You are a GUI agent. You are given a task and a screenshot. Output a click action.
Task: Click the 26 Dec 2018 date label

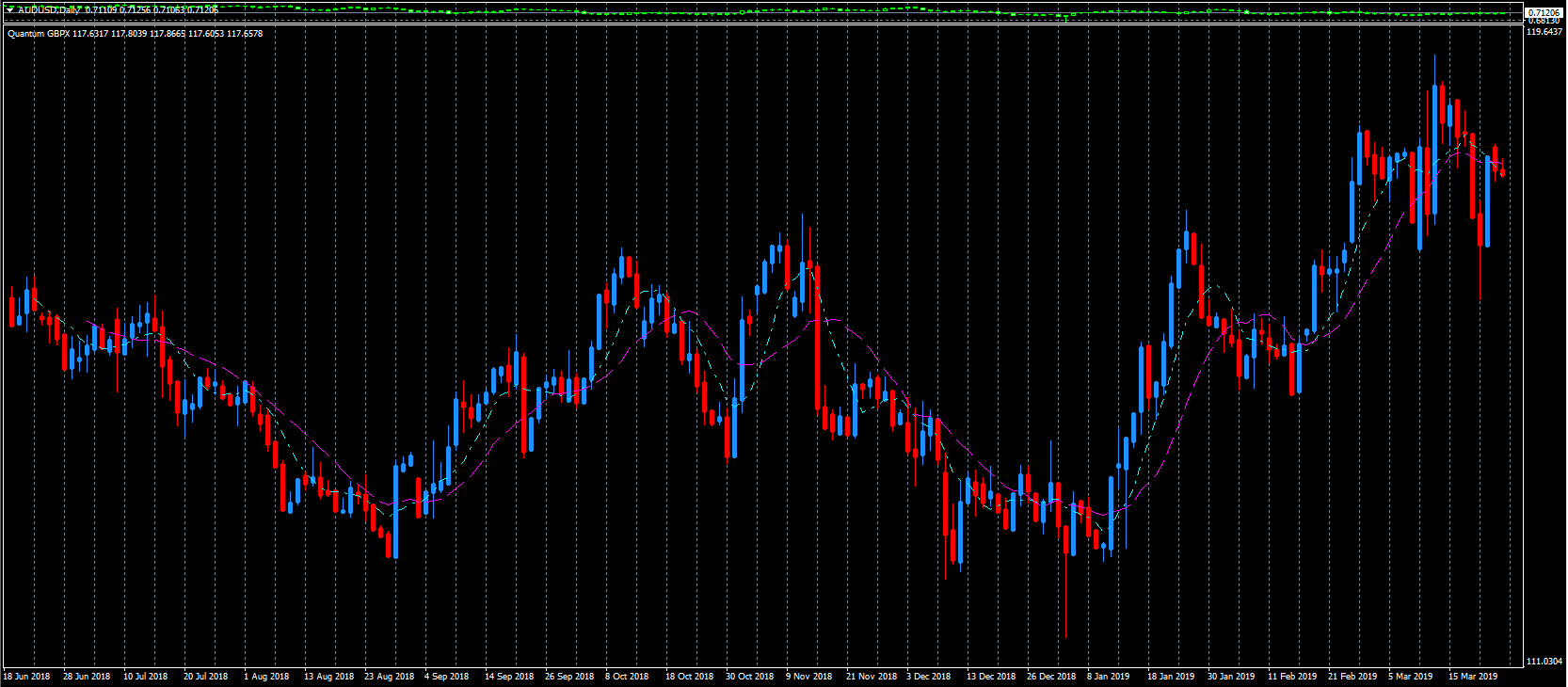click(x=1050, y=676)
